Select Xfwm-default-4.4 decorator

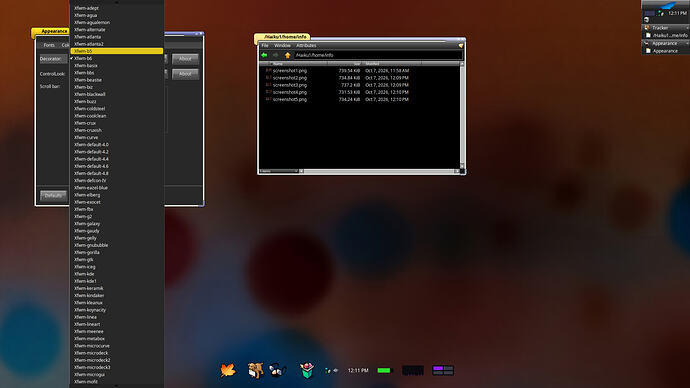click(117, 159)
